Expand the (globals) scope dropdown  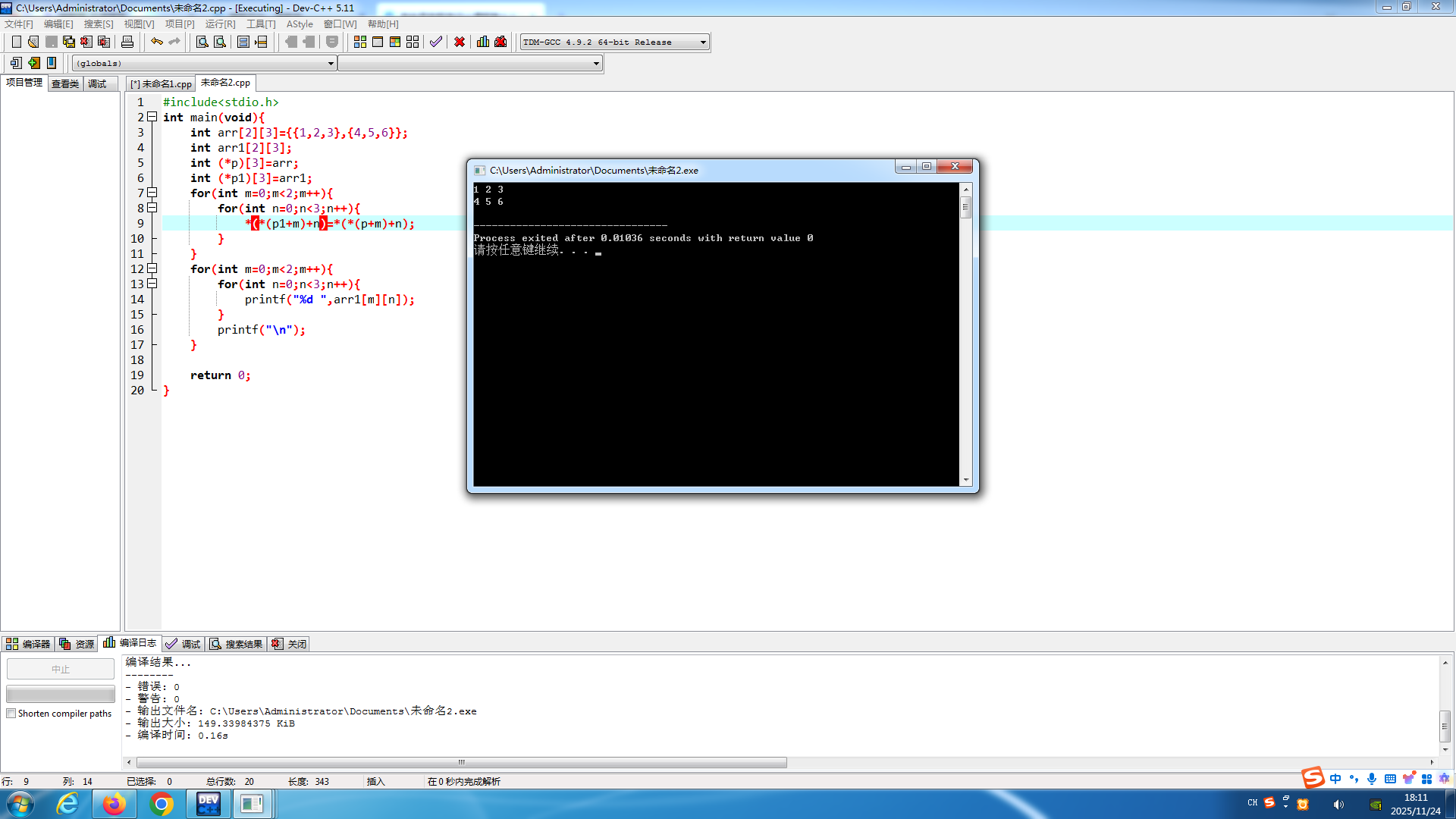pyautogui.click(x=331, y=64)
